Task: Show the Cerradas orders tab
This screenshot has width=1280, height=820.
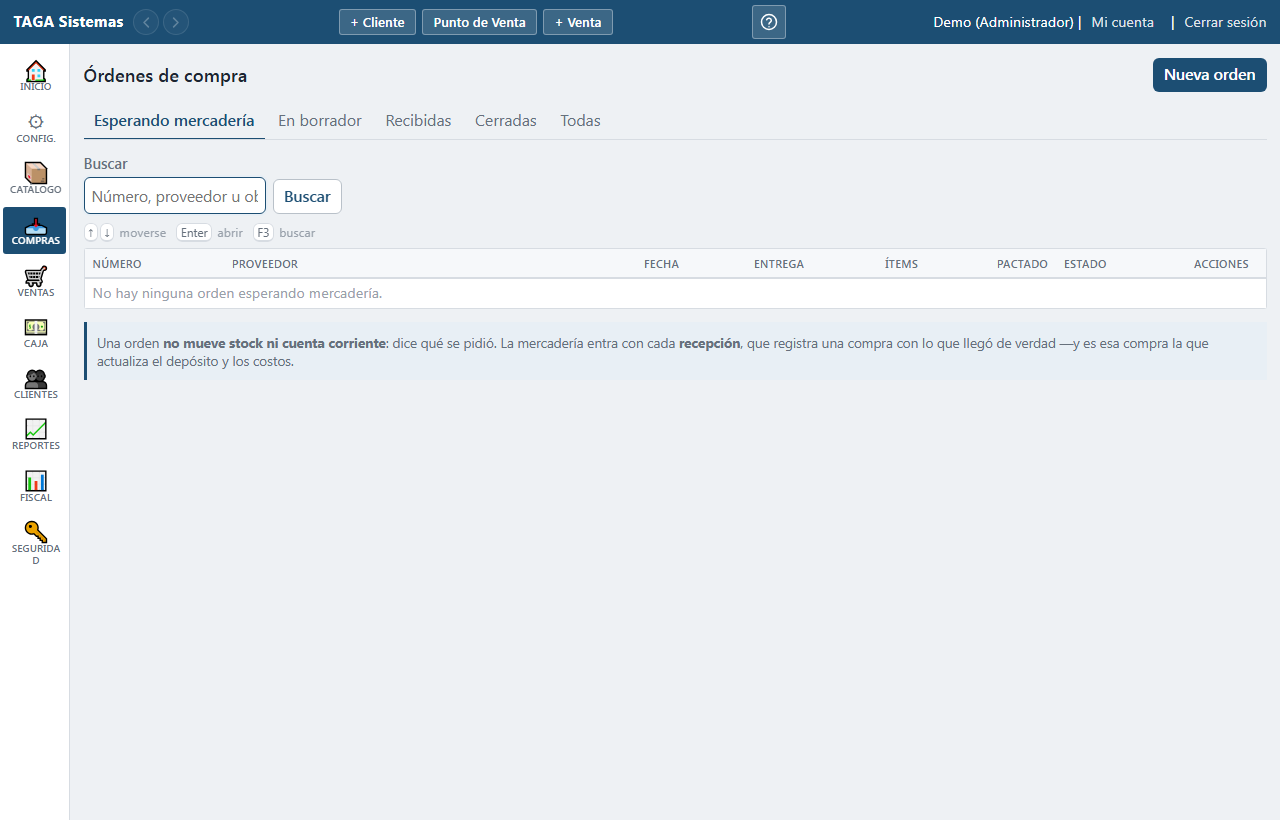Action: pos(506,121)
